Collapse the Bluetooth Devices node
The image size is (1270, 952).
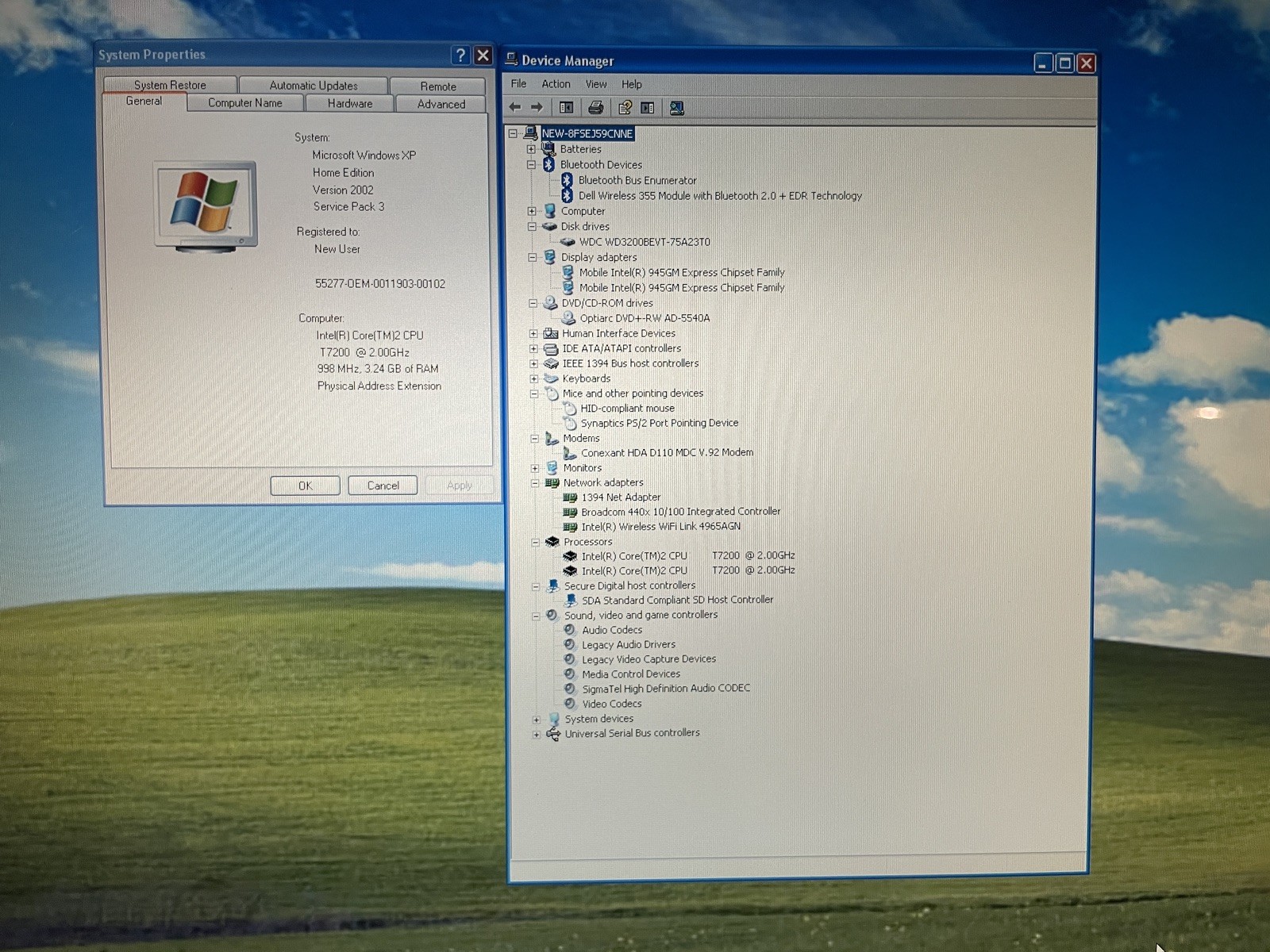coord(531,165)
